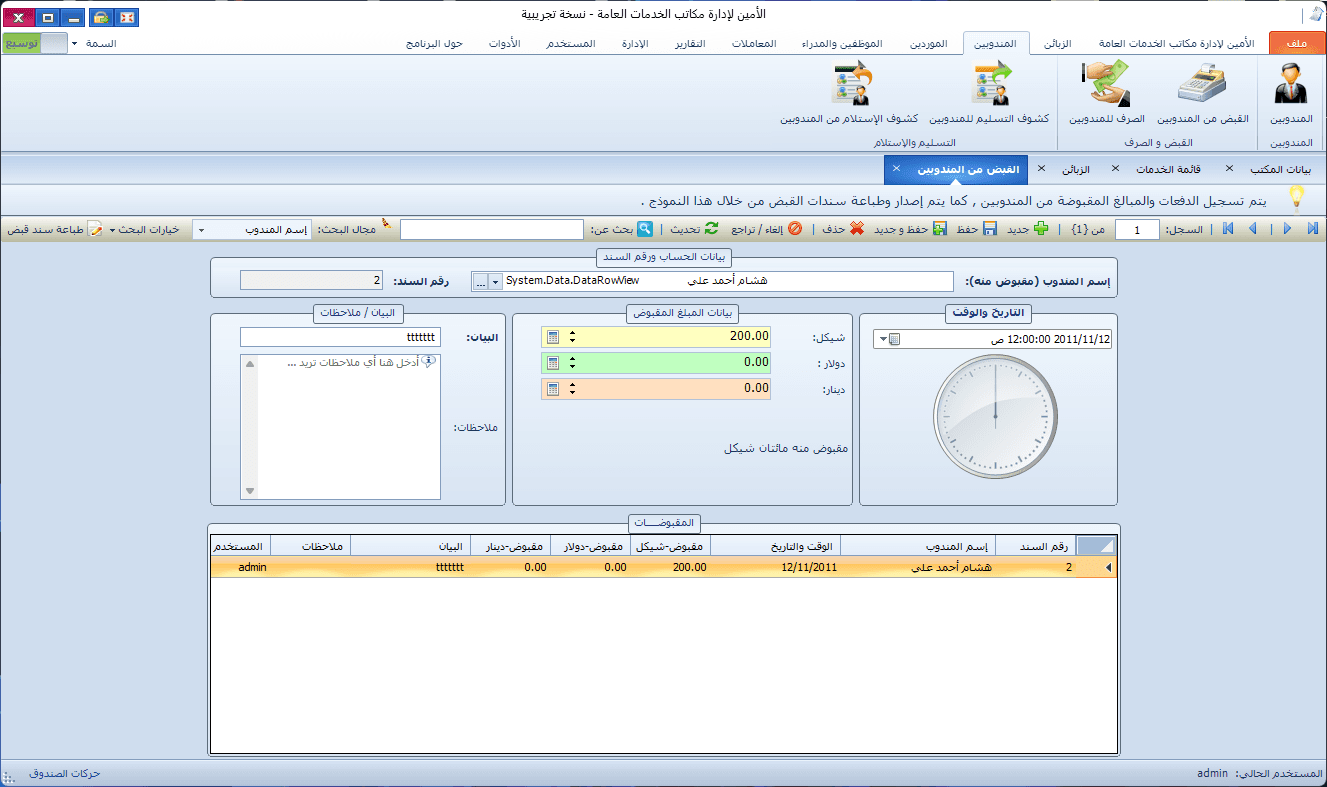Image resolution: width=1327 pixels, height=787 pixels.
Task: Click the حفظ وجديد toolbar icon
Action: [939, 229]
